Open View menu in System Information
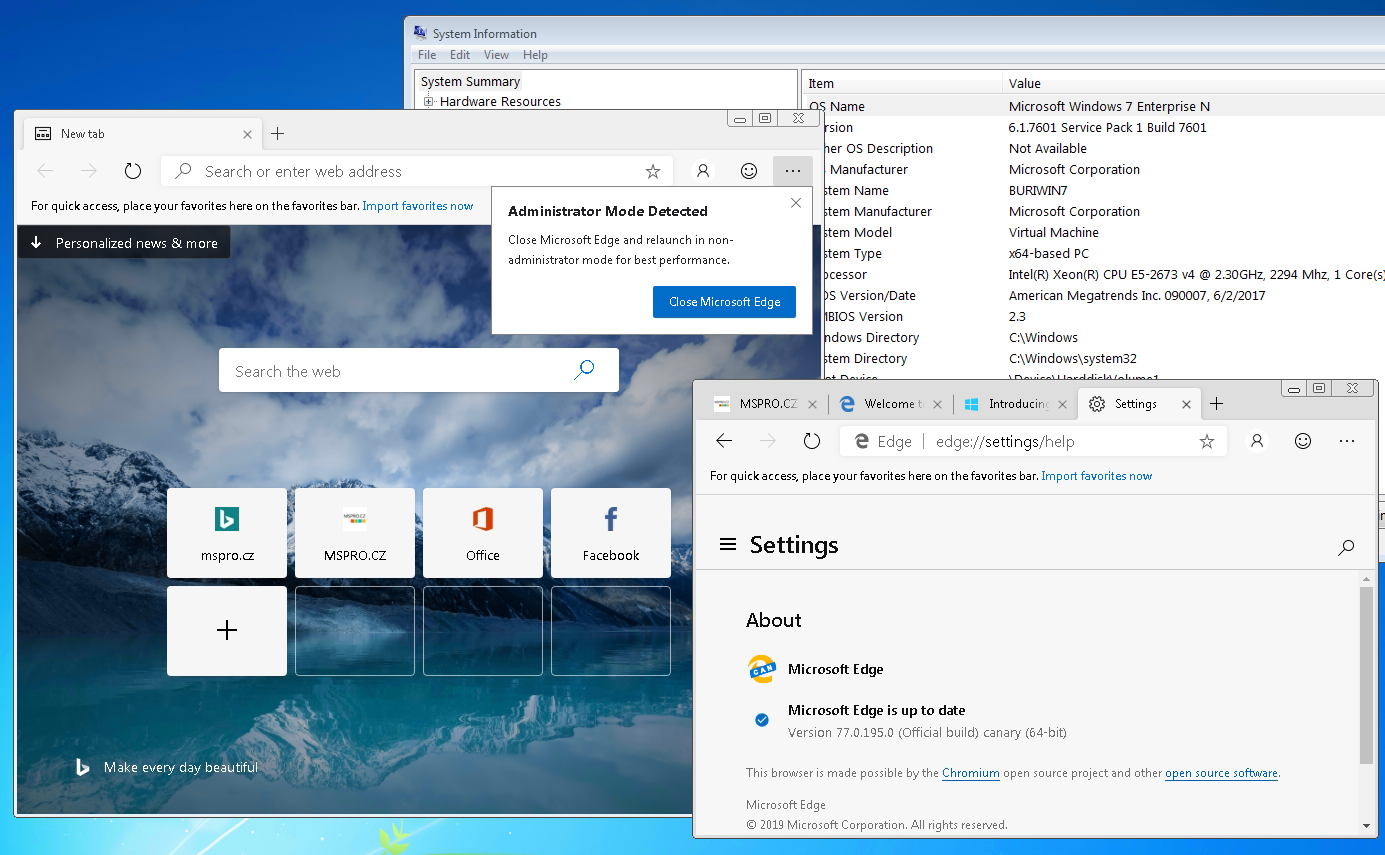The image size is (1385, 855). [496, 55]
